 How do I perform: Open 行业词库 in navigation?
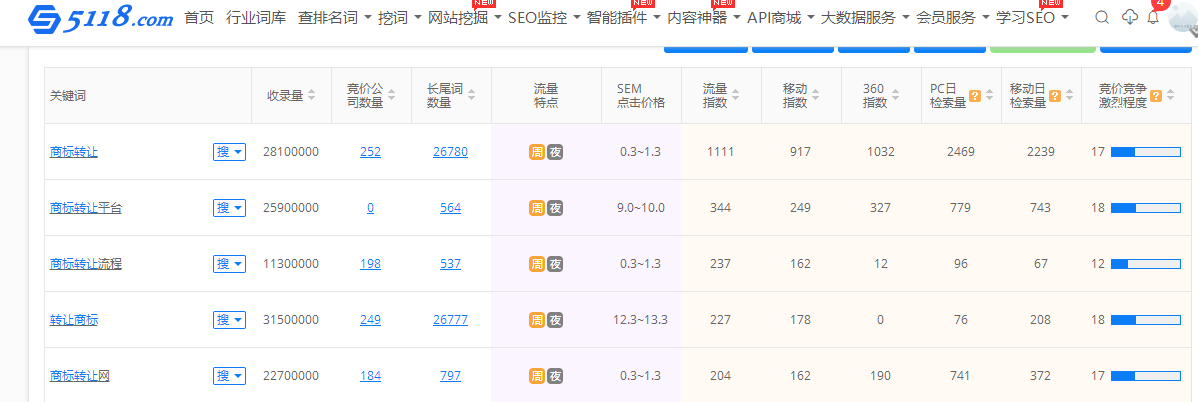(256, 18)
